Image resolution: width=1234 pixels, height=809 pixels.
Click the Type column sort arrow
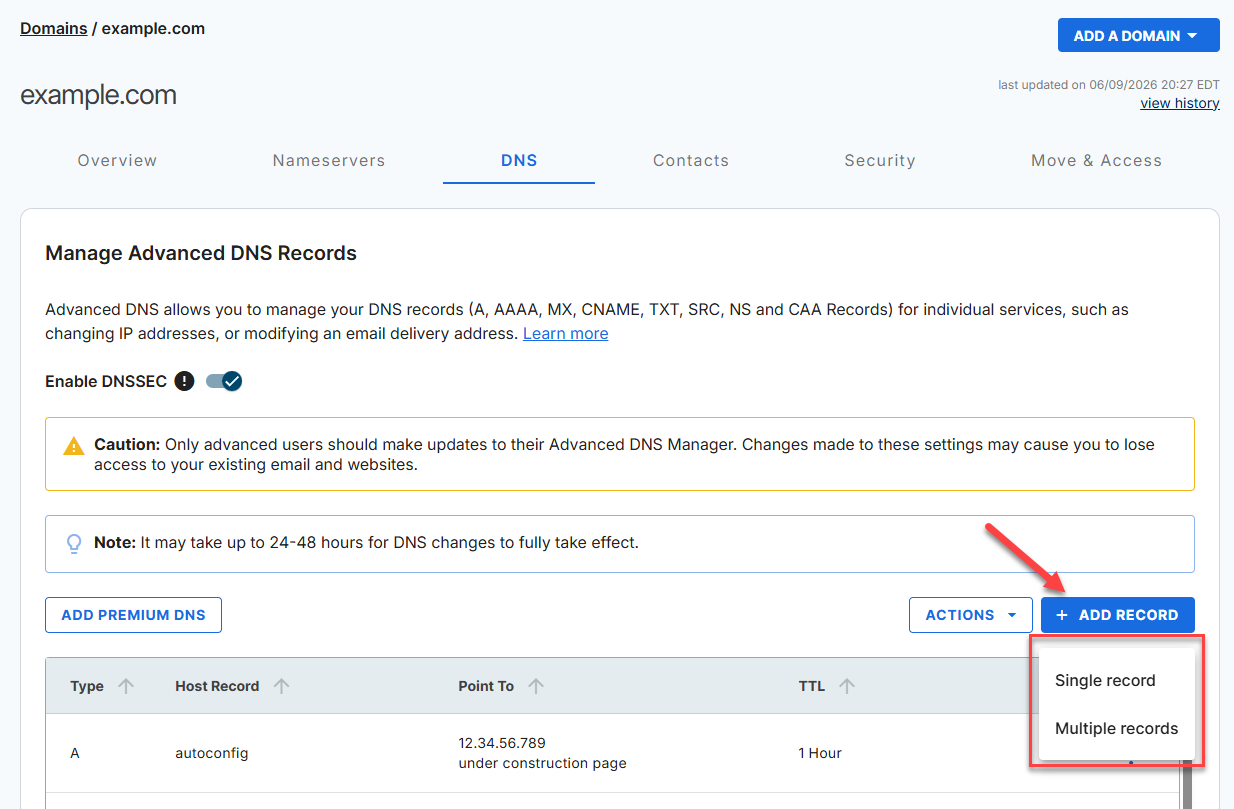[126, 686]
